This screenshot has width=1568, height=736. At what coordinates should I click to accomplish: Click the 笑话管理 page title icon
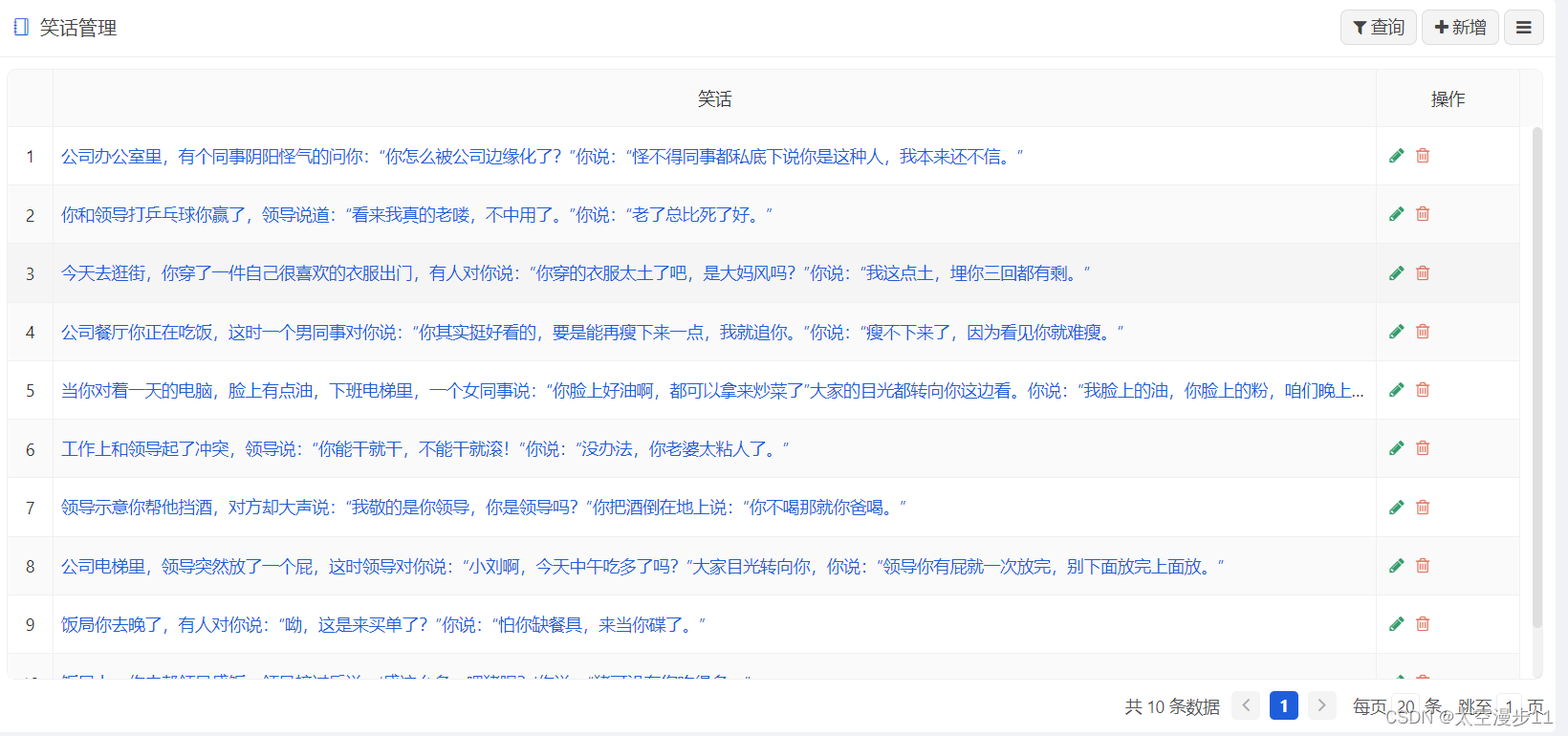tap(21, 28)
